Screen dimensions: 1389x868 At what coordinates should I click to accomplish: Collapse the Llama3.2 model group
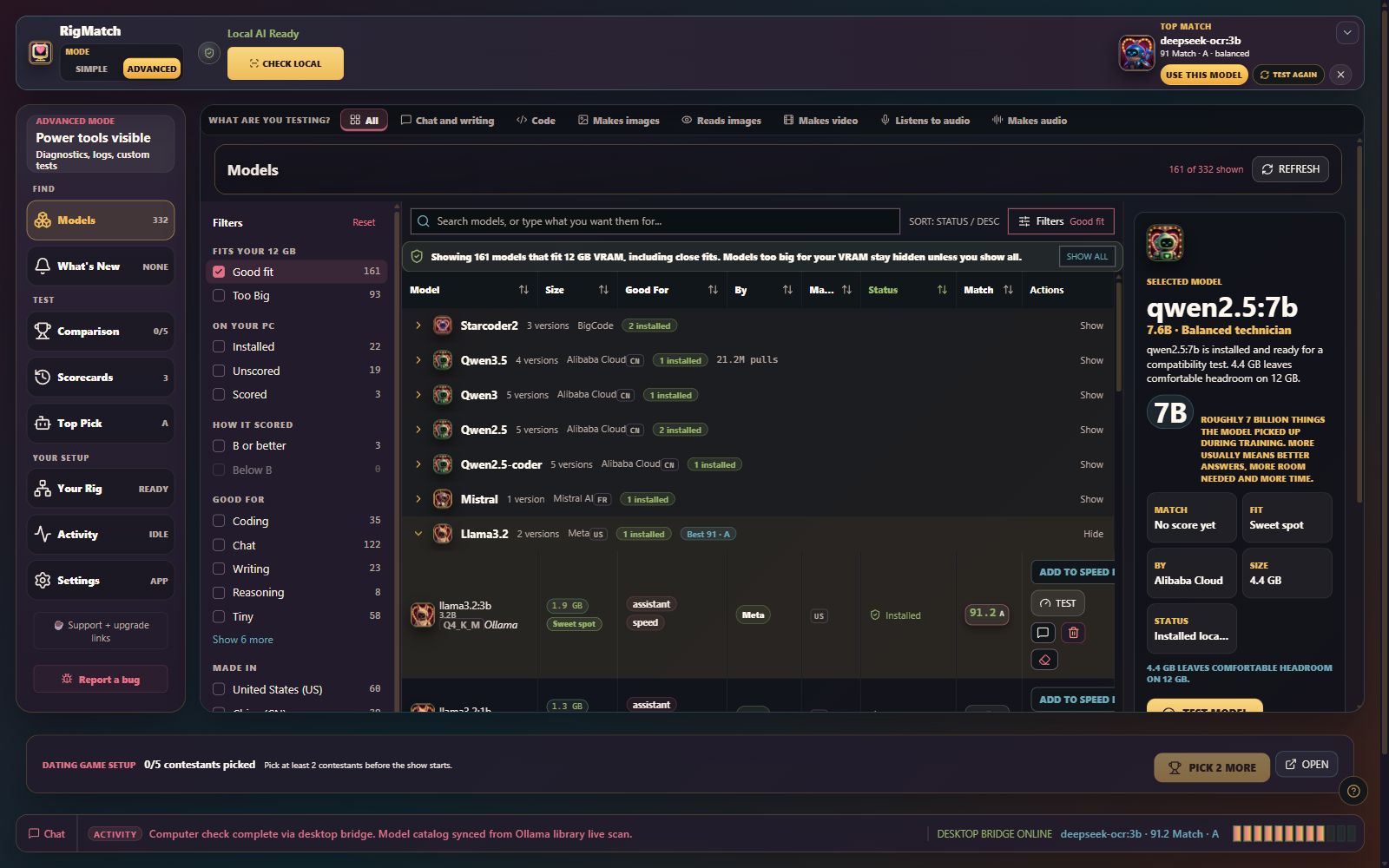coord(418,534)
